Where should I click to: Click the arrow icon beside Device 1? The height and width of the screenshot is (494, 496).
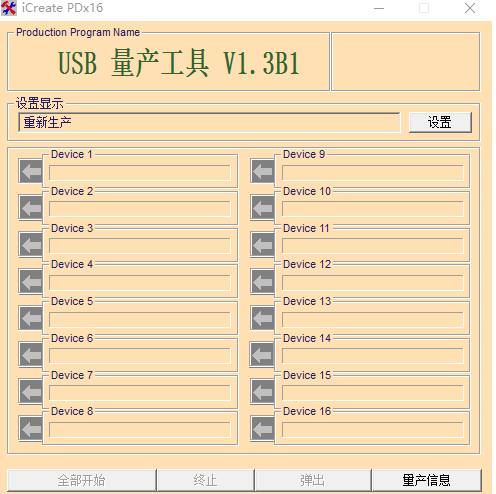pos(31,171)
